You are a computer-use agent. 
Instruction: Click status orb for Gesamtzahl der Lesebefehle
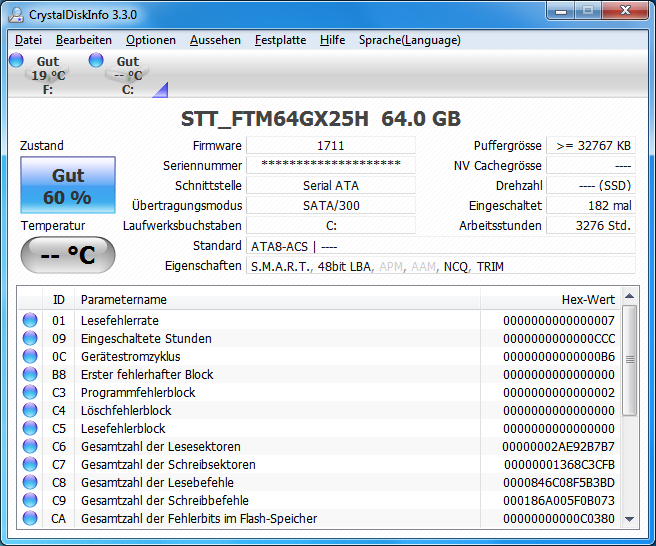tap(30, 482)
